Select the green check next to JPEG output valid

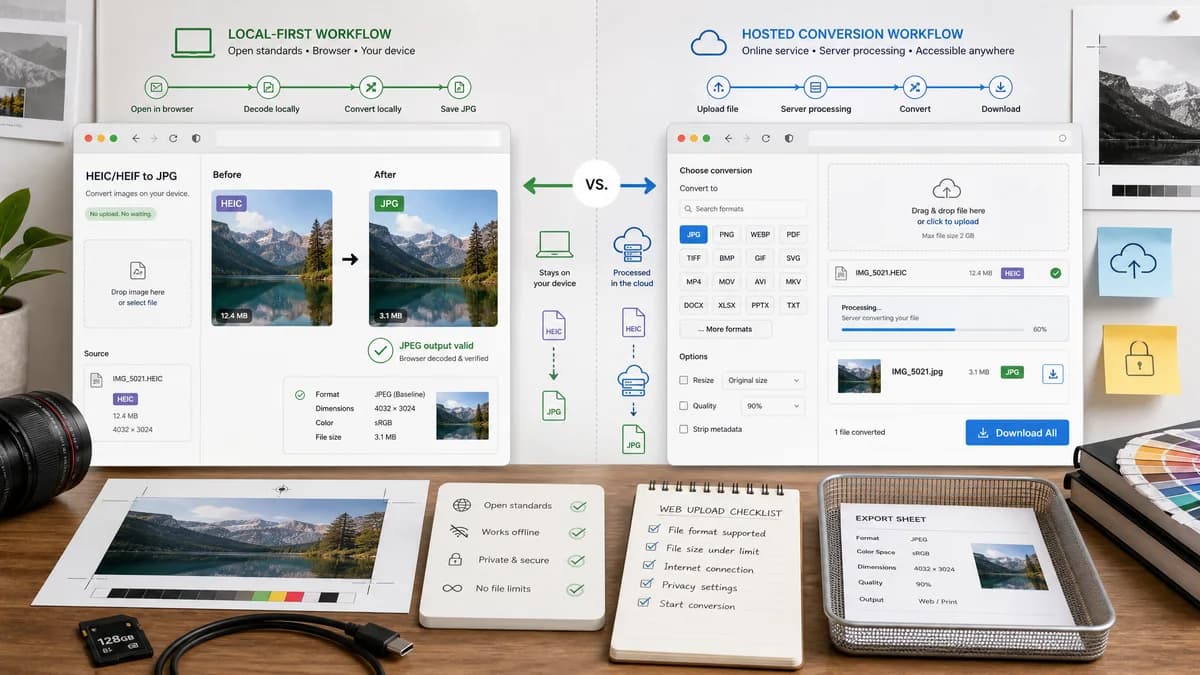click(x=380, y=350)
